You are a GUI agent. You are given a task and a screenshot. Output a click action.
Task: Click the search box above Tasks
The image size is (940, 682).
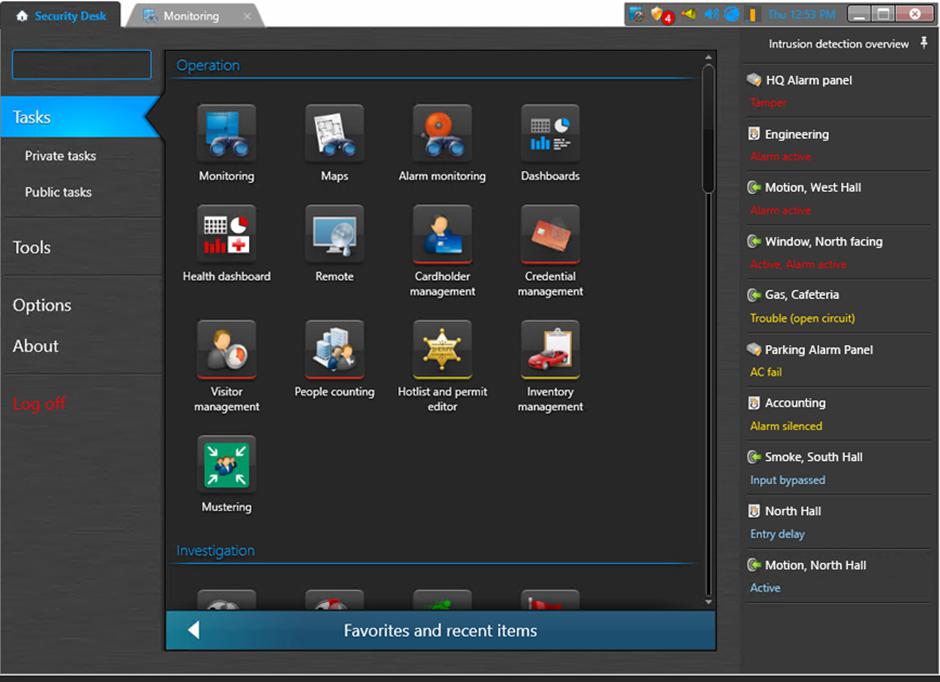point(81,65)
